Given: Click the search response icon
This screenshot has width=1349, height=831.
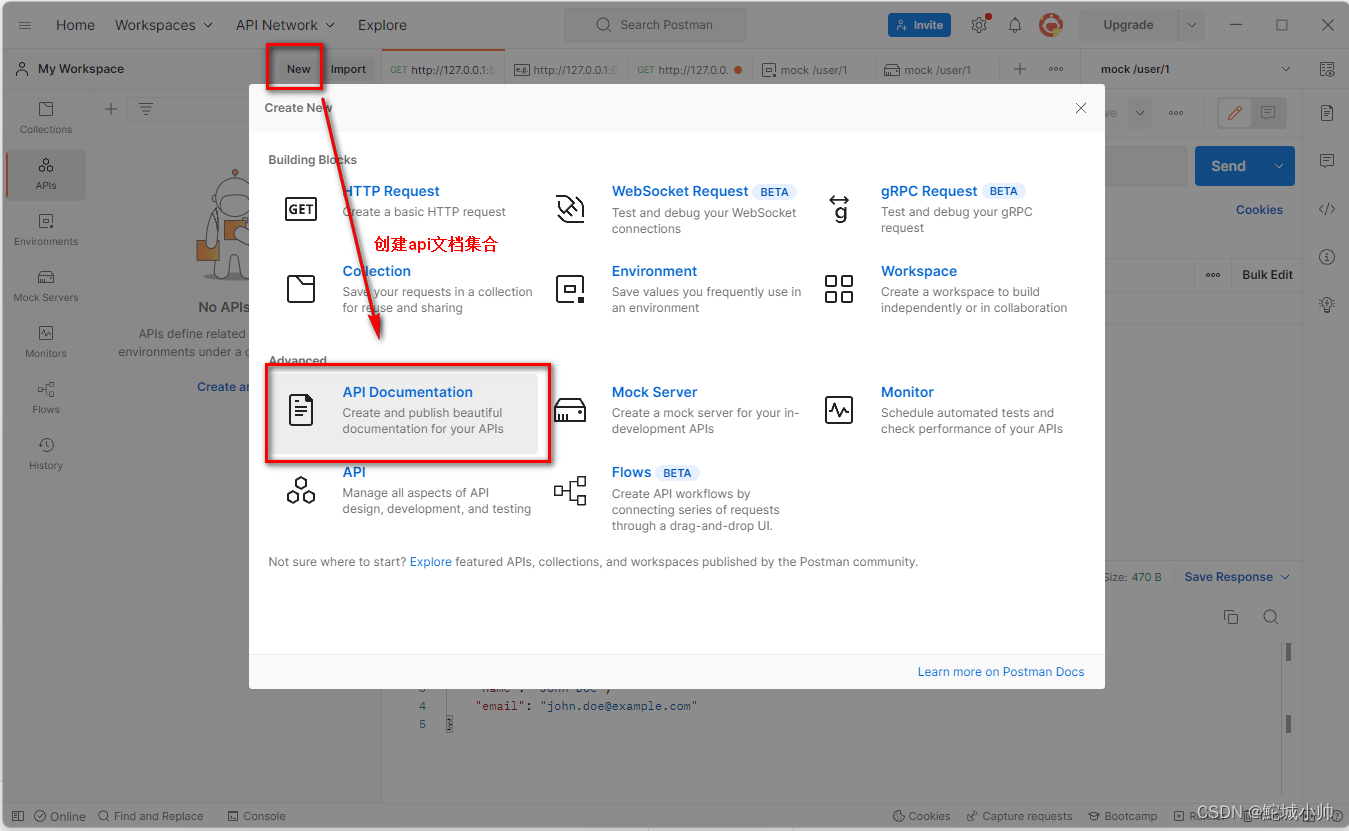Looking at the screenshot, I should 1270,617.
